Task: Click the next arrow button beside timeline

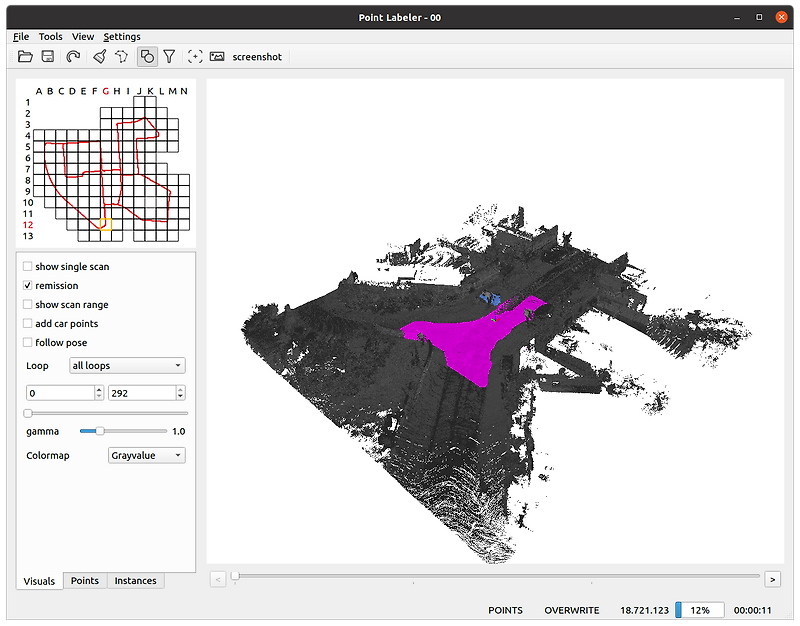Action: coord(772,579)
